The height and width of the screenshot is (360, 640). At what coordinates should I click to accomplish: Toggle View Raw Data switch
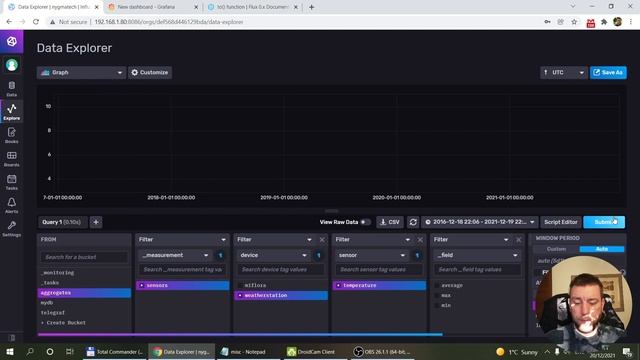click(364, 222)
